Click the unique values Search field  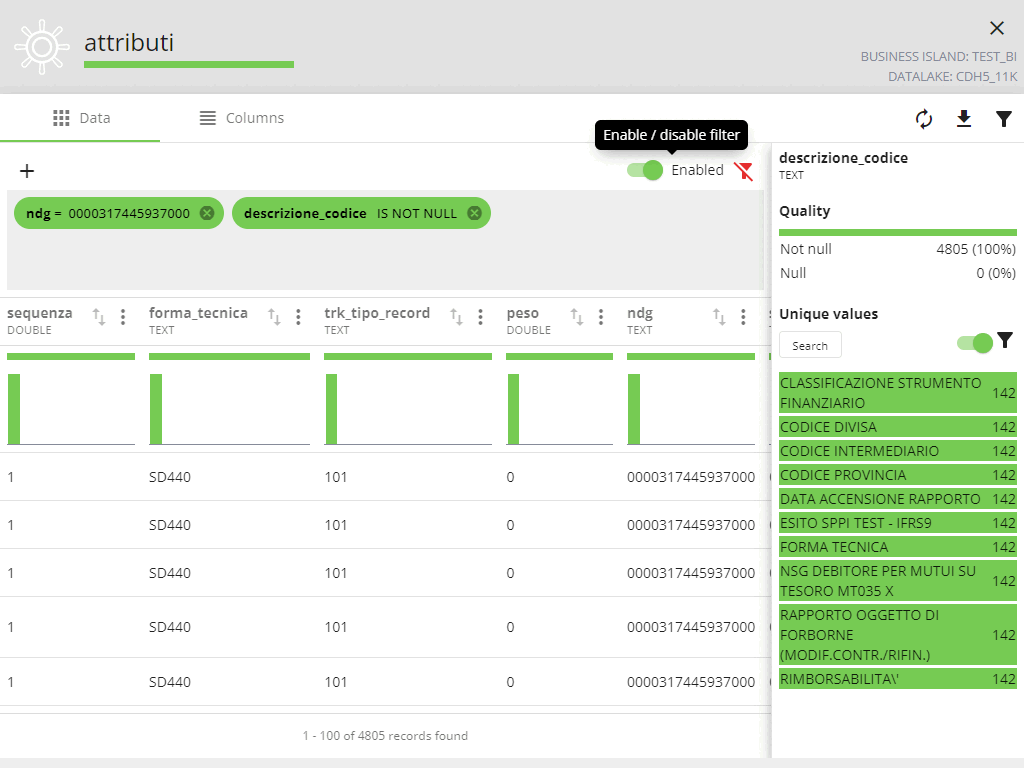point(810,345)
